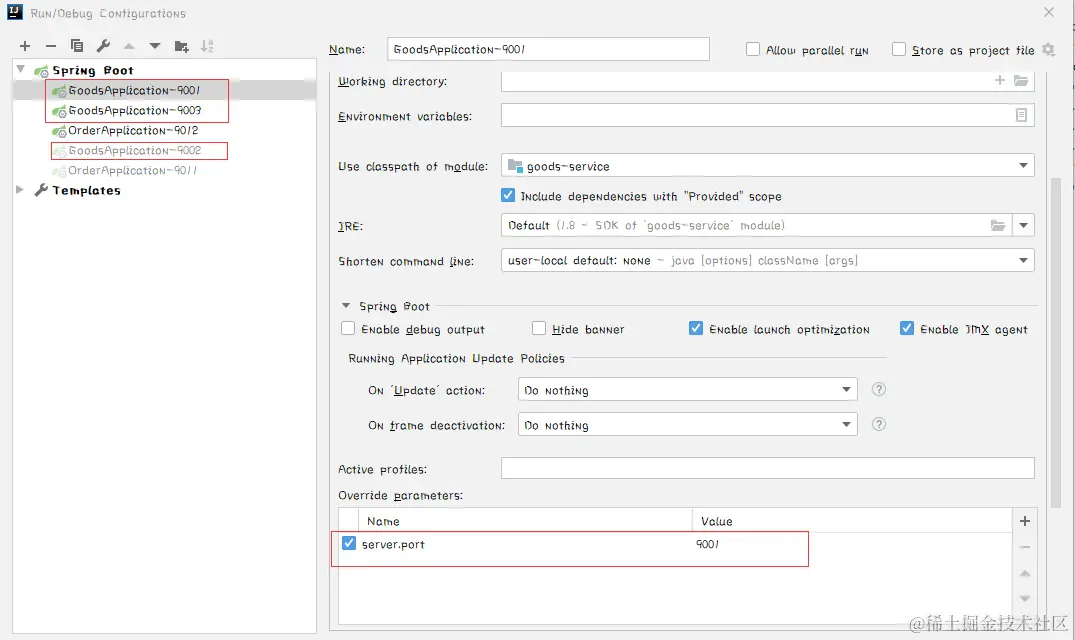The height and width of the screenshot is (640, 1075).
Task: Collapse the Spring Boot tree node
Action: pos(21,69)
